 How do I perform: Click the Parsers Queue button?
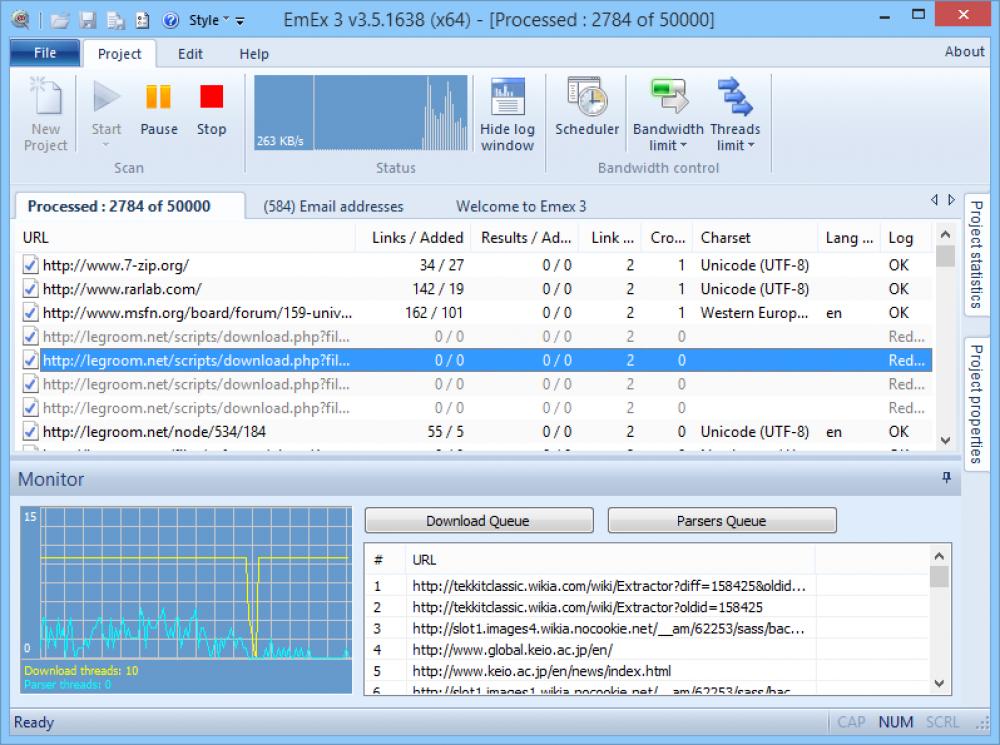click(722, 520)
